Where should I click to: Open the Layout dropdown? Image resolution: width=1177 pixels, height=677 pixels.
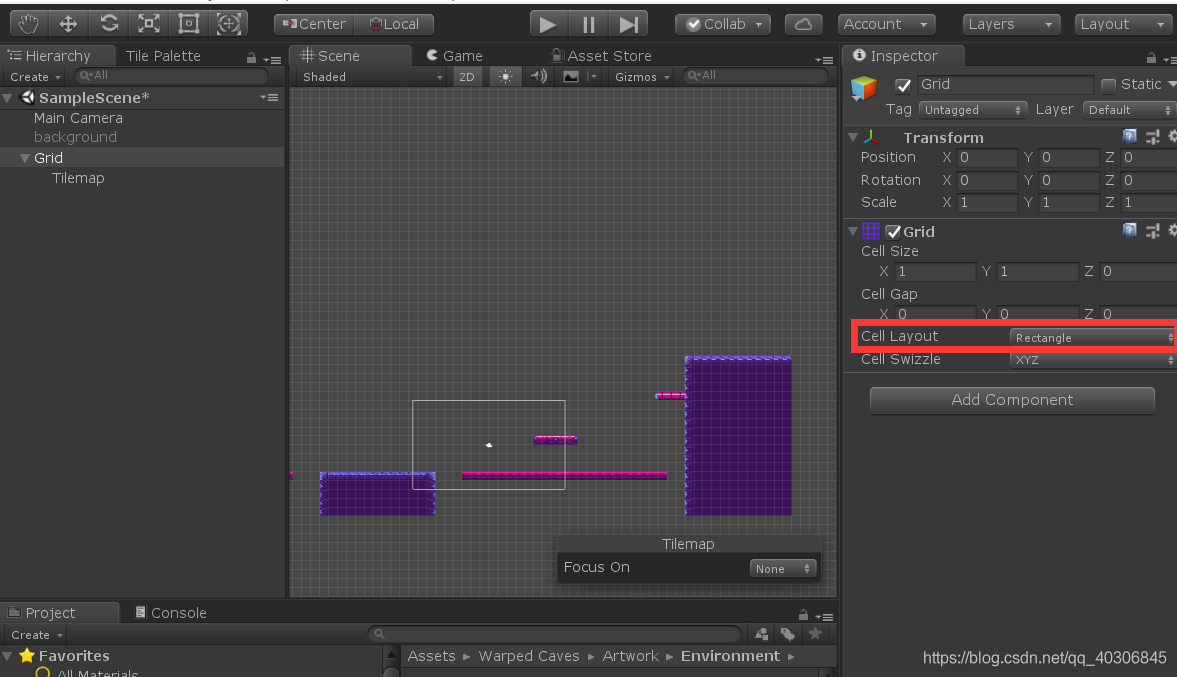(x=1123, y=24)
